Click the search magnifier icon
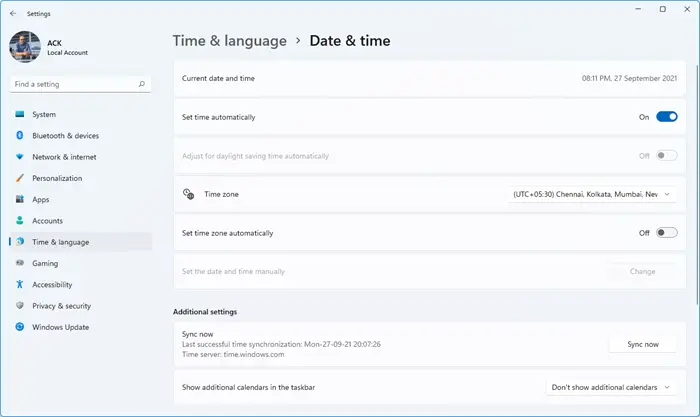This screenshot has width=700, height=417. [x=142, y=84]
